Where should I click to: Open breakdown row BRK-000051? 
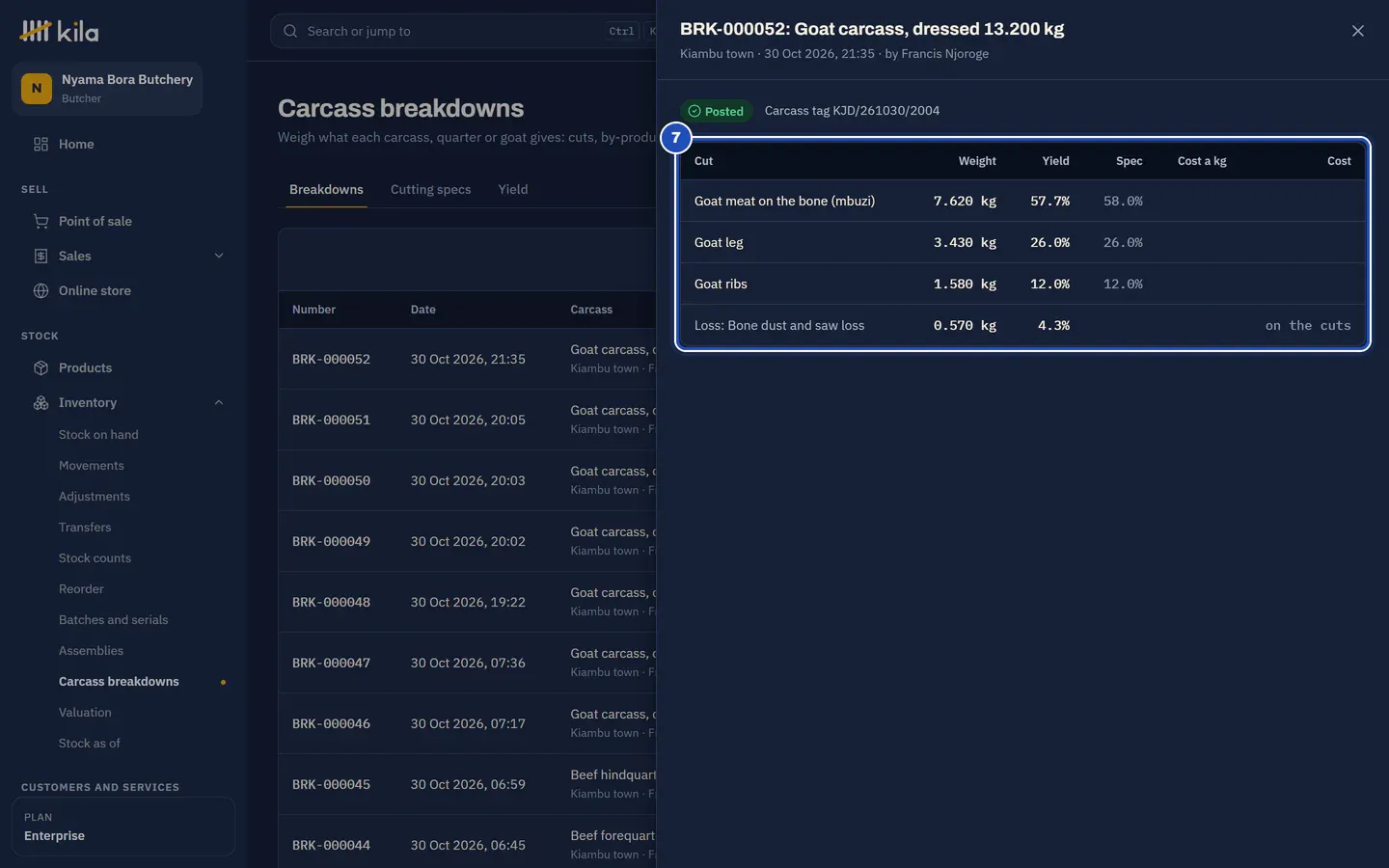point(468,420)
